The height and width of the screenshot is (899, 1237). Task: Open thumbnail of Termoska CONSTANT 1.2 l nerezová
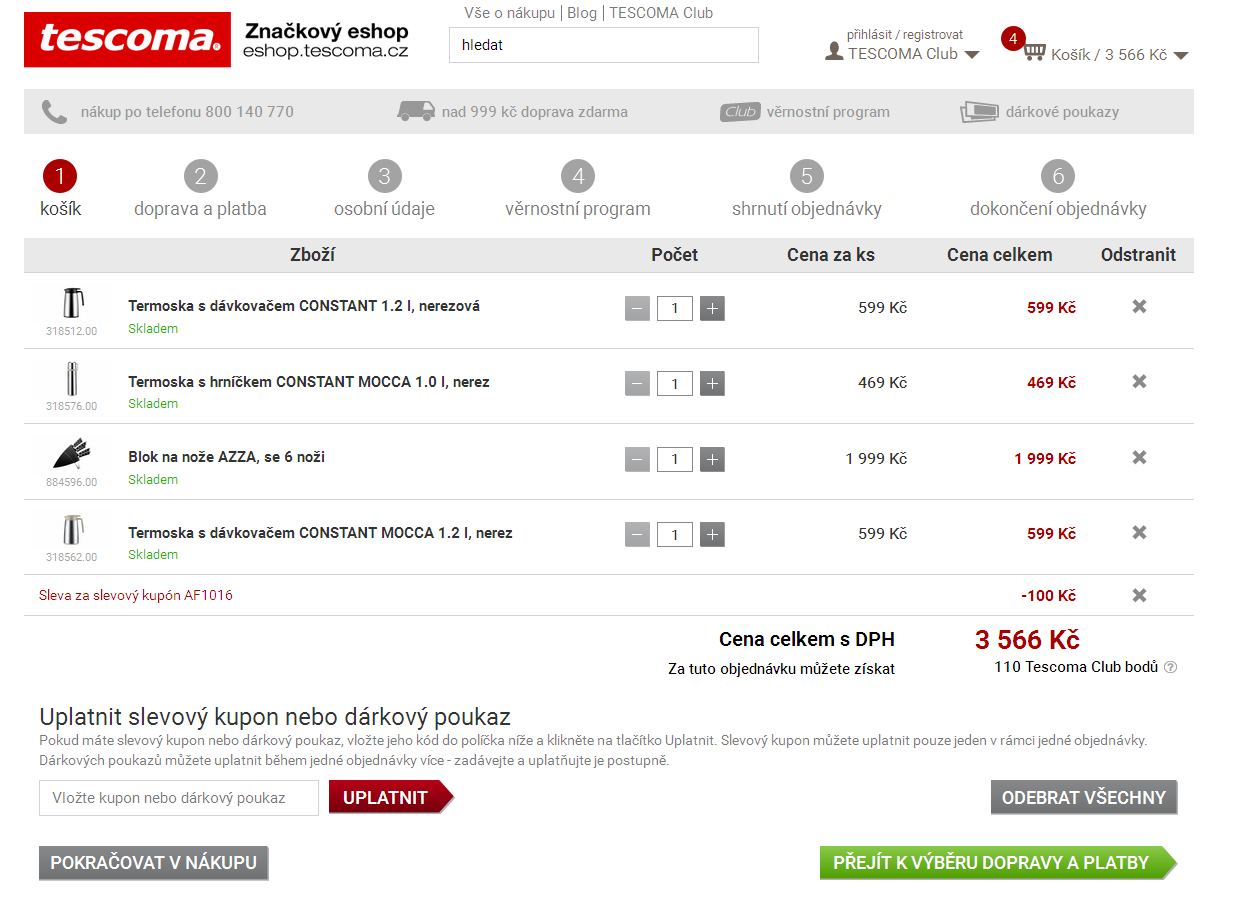pos(72,303)
